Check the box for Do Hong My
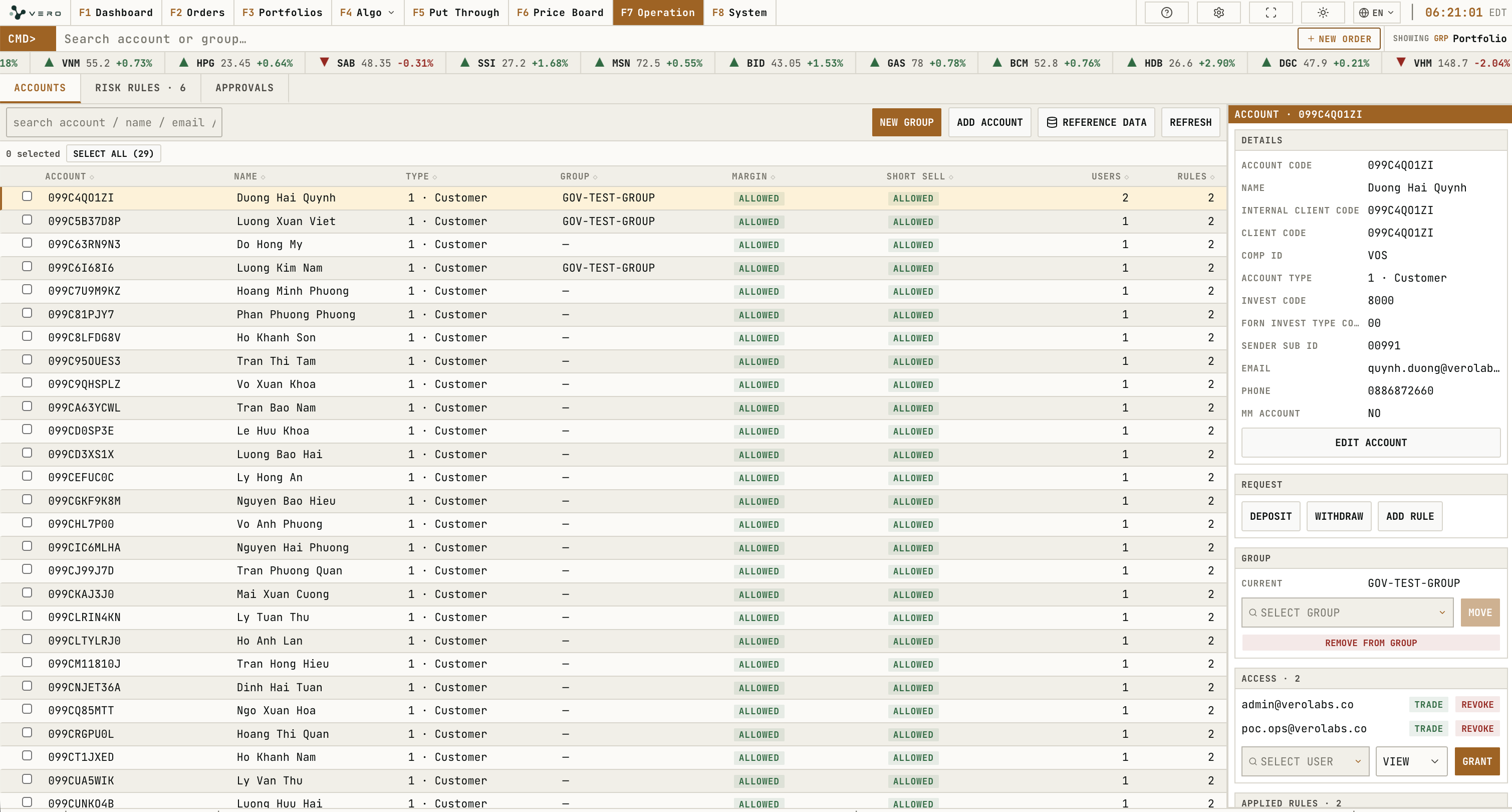 (27, 243)
